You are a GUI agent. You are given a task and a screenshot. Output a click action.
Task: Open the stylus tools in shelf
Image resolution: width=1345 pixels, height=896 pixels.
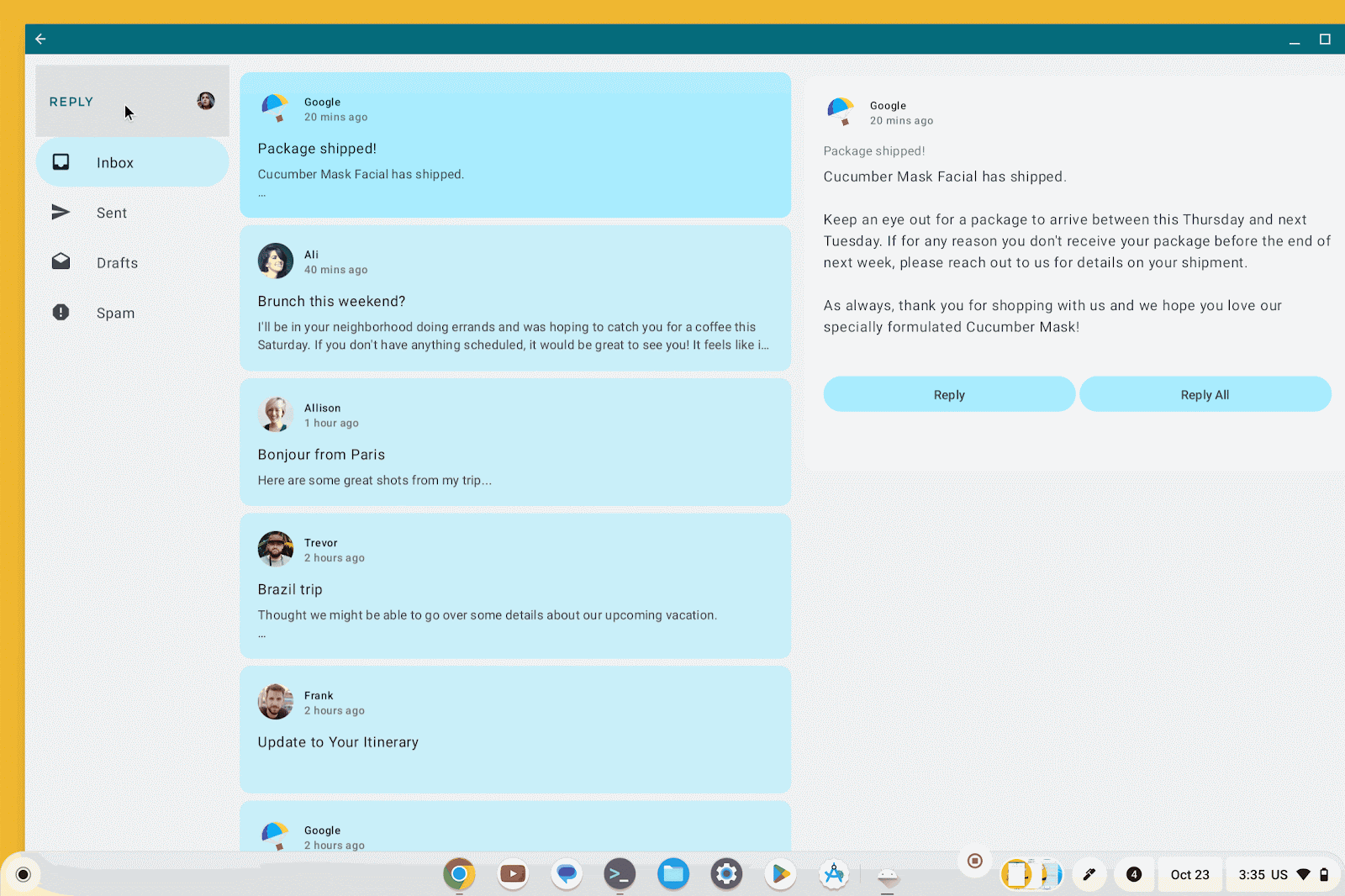1089,875
